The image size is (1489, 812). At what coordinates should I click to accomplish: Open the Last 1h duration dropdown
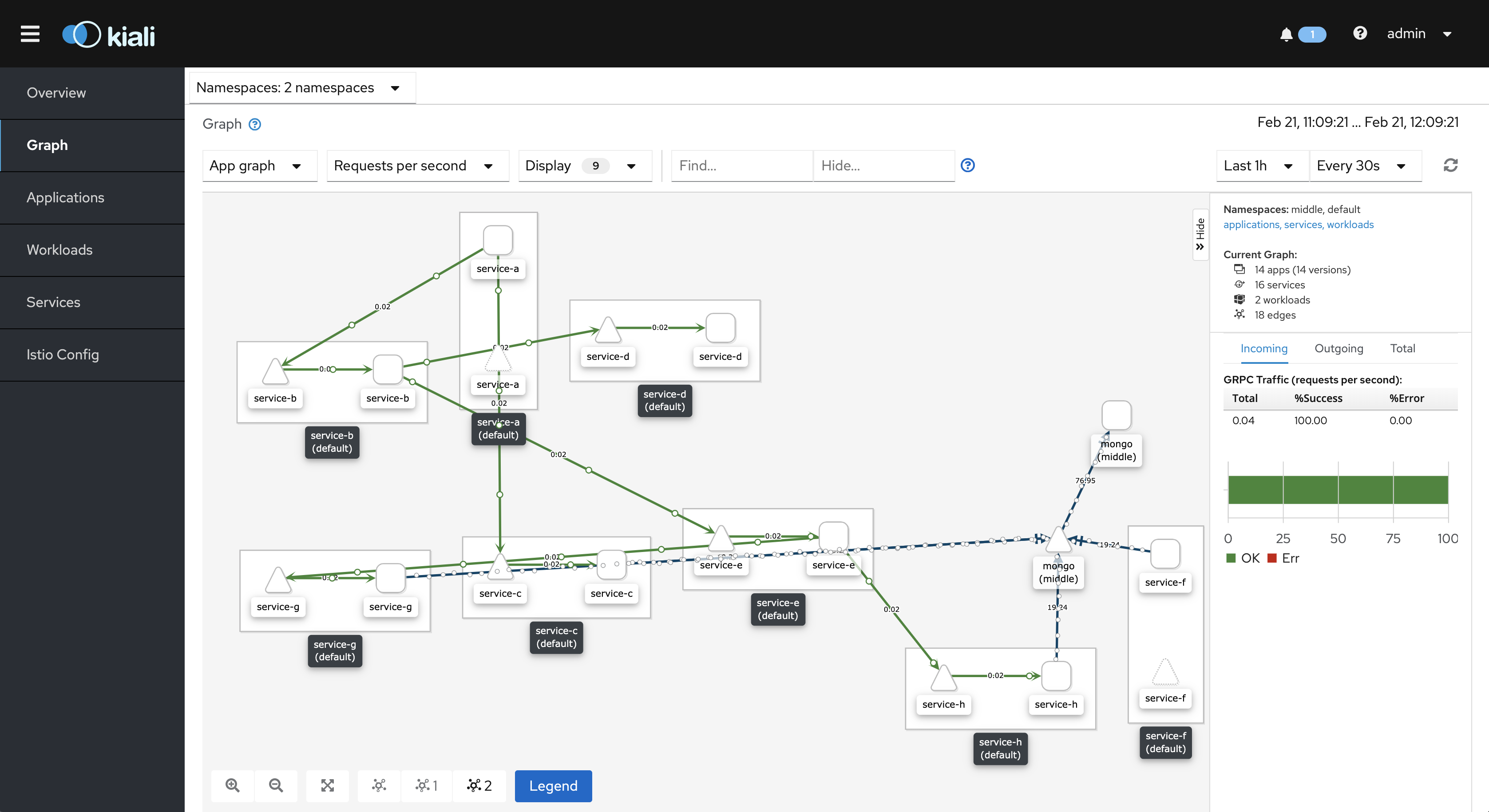1258,166
